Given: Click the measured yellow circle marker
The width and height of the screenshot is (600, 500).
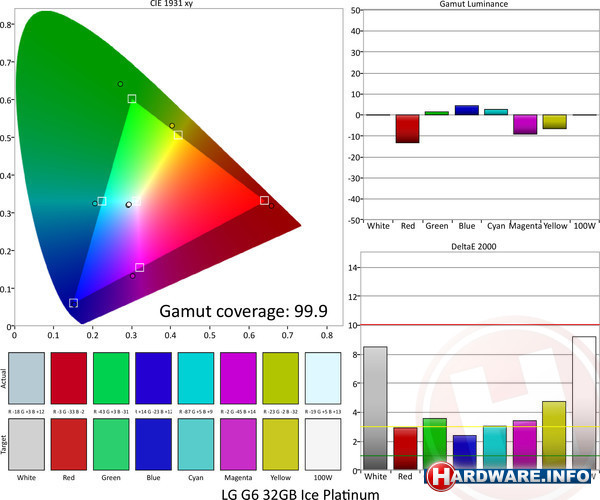Looking at the screenshot, I should 172,125.
